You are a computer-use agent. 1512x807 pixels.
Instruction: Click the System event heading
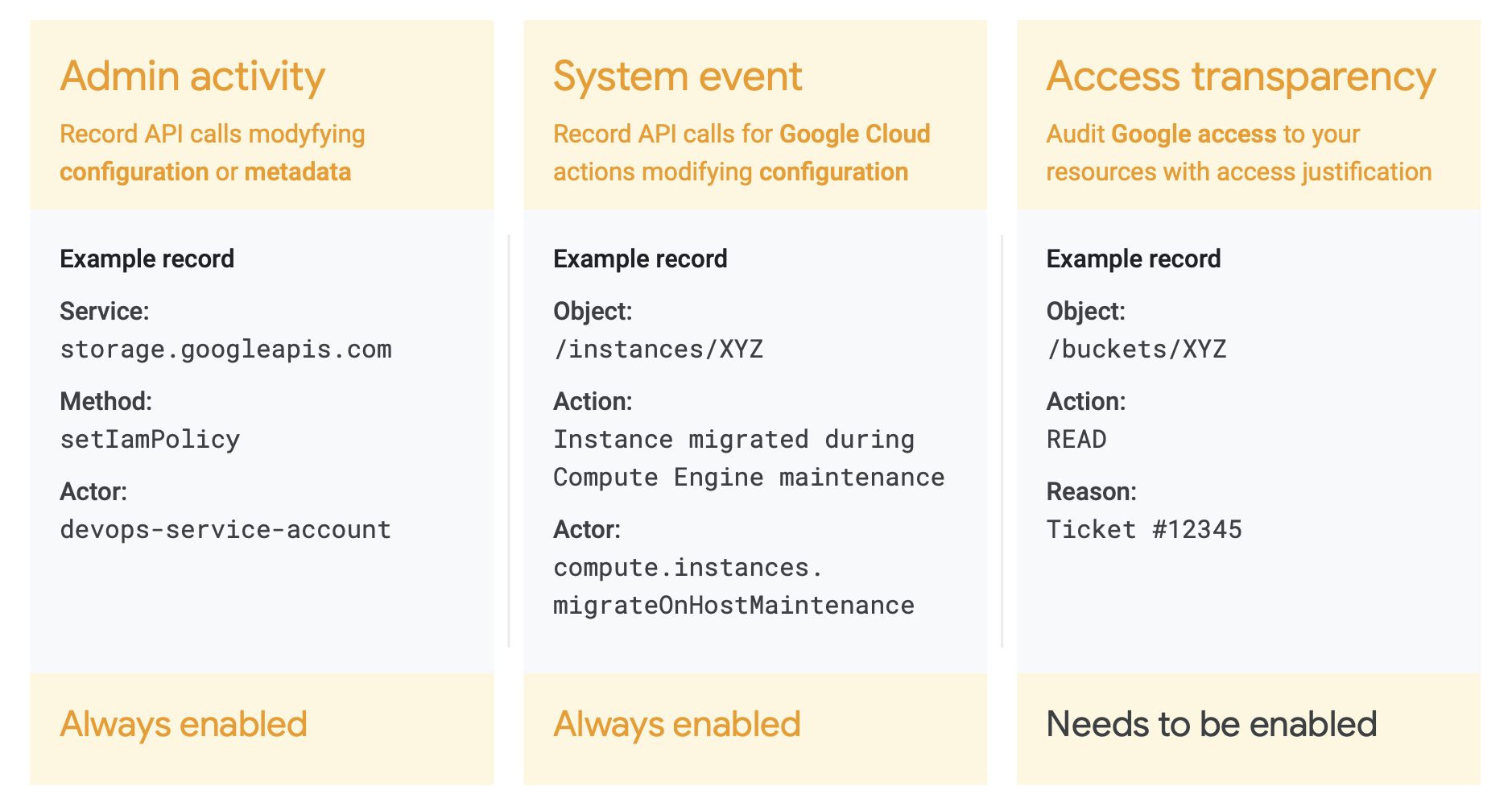[678, 77]
